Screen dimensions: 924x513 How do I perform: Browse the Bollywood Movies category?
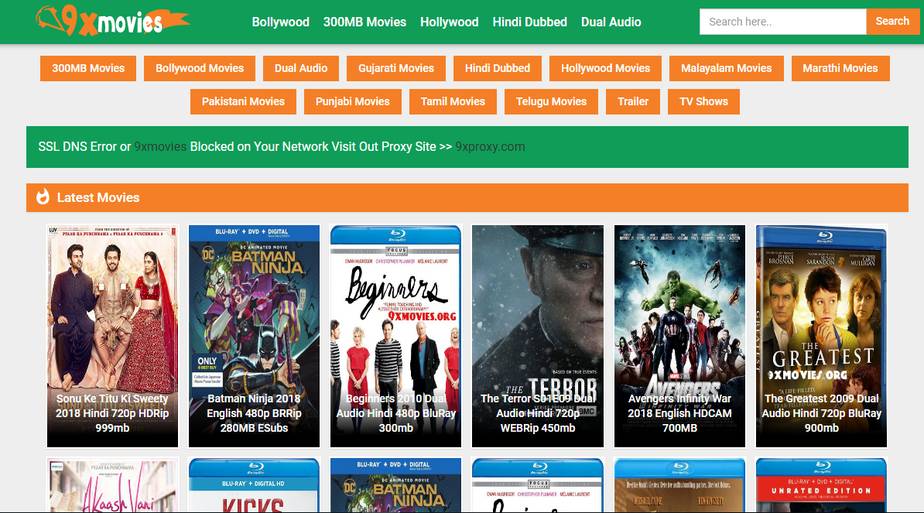pyautogui.click(x=200, y=68)
